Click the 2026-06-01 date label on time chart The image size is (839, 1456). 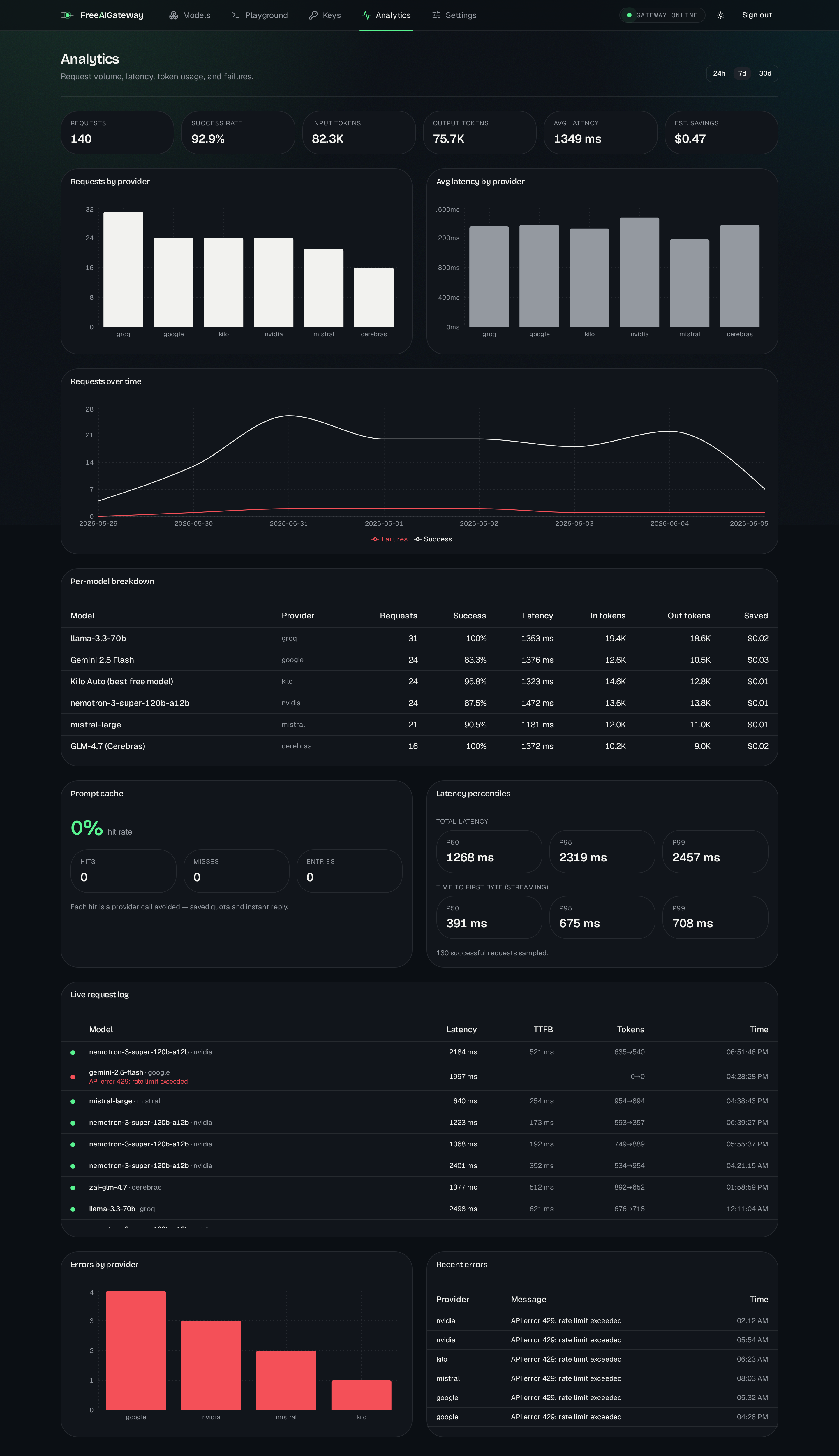coord(384,523)
